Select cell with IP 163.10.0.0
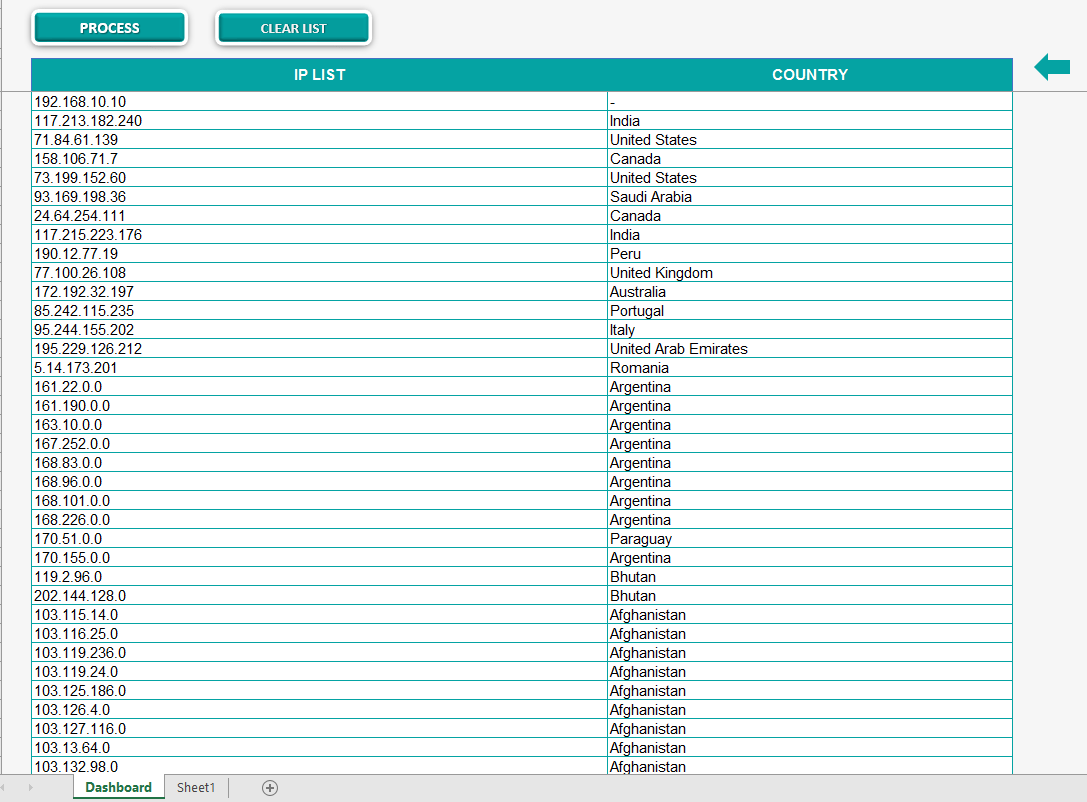 pos(320,425)
